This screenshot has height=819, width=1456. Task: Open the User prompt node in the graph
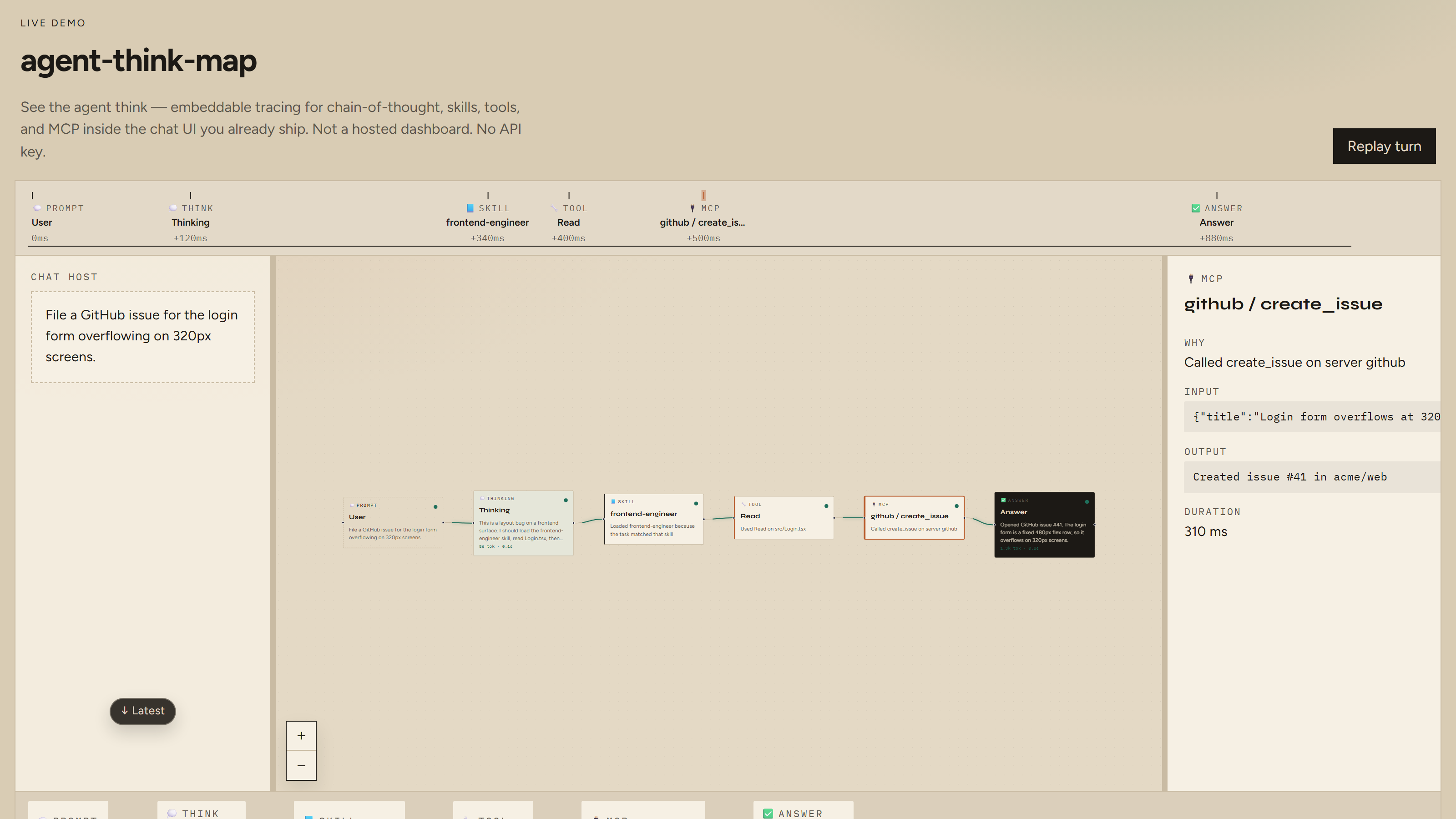[393, 522]
